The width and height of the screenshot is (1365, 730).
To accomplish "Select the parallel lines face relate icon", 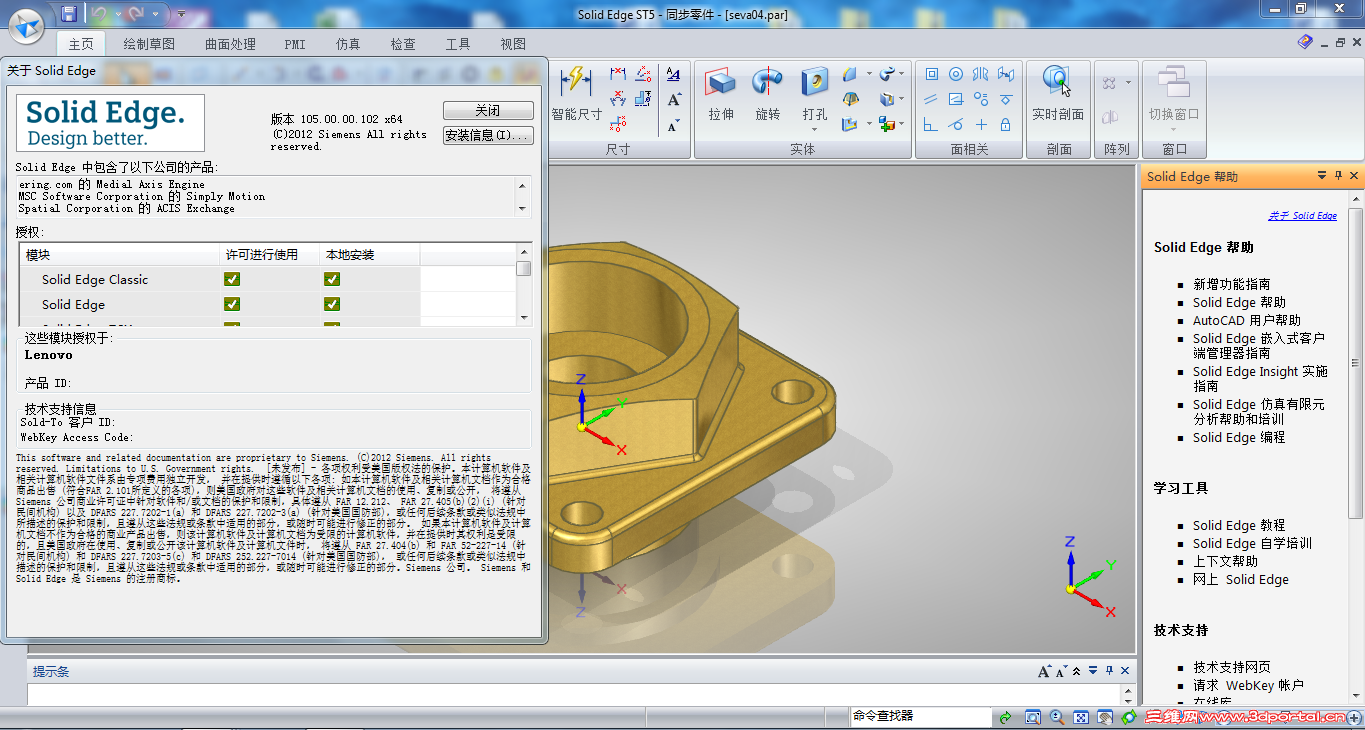I will pos(931,99).
